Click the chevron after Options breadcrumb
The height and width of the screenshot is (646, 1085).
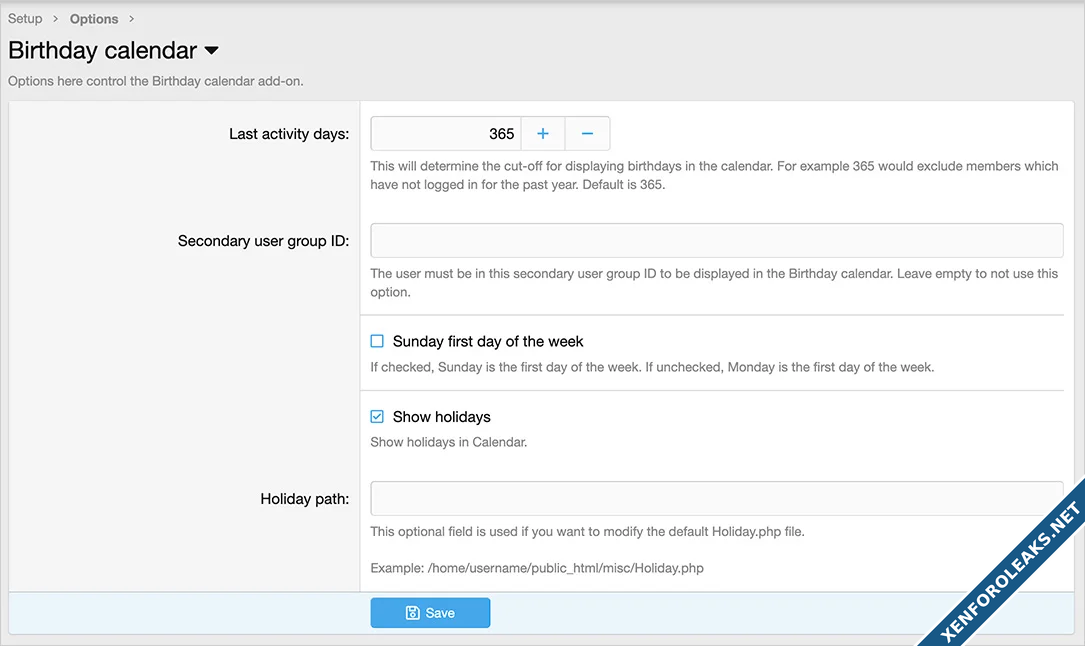point(132,19)
